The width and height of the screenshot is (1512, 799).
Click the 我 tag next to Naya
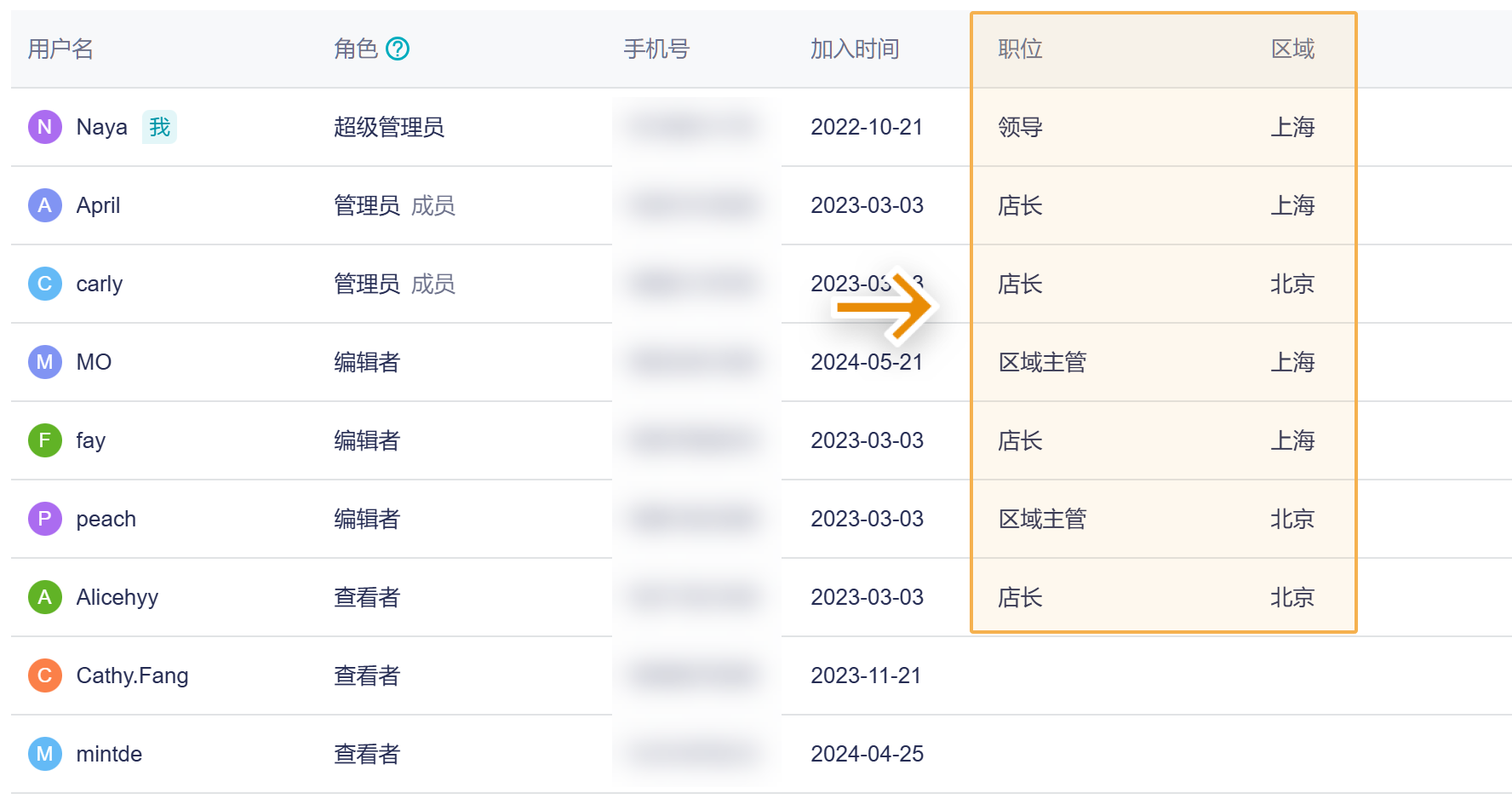(x=159, y=128)
